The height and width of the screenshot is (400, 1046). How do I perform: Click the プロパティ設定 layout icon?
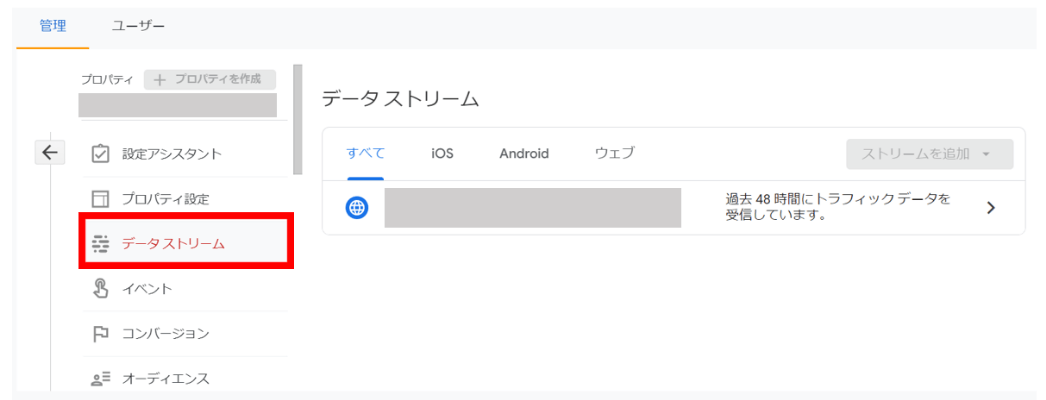click(100, 199)
